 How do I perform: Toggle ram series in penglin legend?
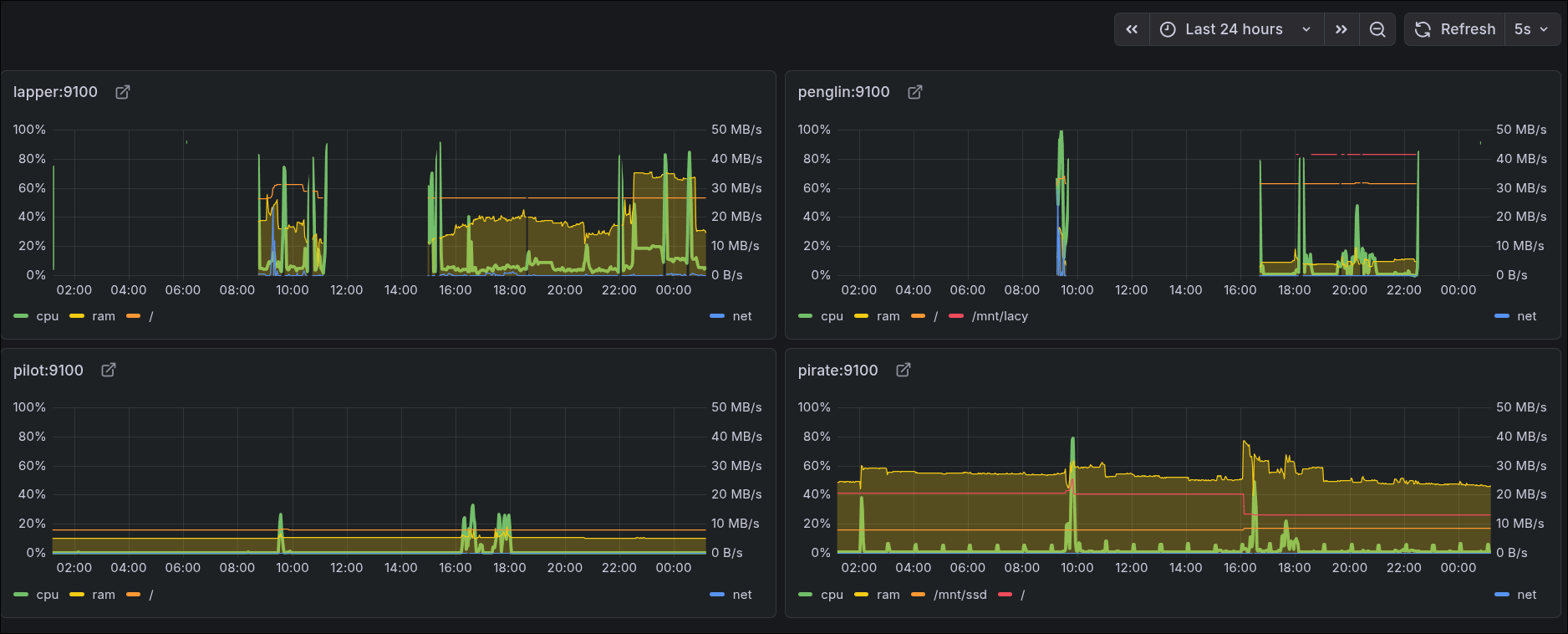click(888, 316)
